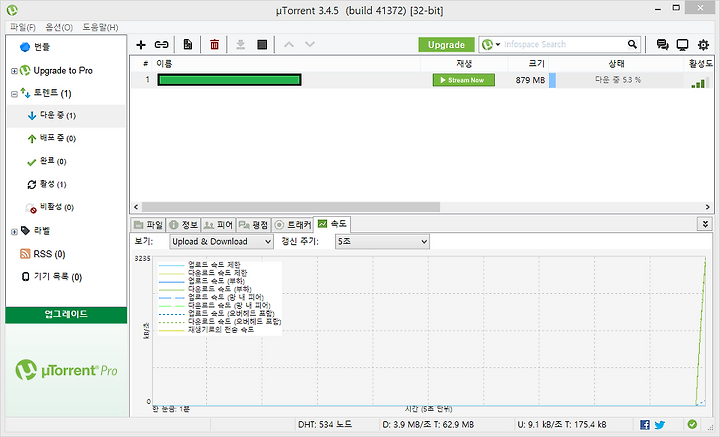This screenshot has height=437, width=720.
Task: Open the Upload & Download view dropdown
Action: (221, 241)
